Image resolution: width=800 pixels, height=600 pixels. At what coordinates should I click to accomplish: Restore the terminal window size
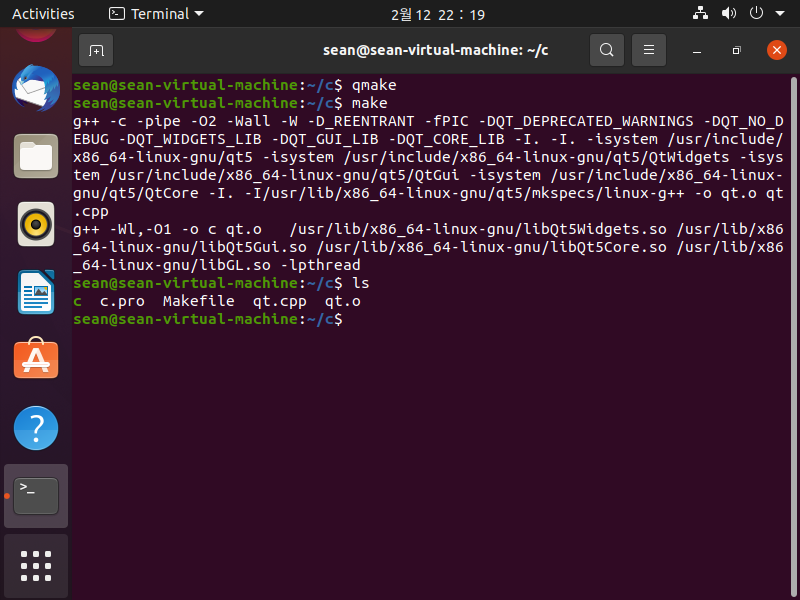point(736,51)
